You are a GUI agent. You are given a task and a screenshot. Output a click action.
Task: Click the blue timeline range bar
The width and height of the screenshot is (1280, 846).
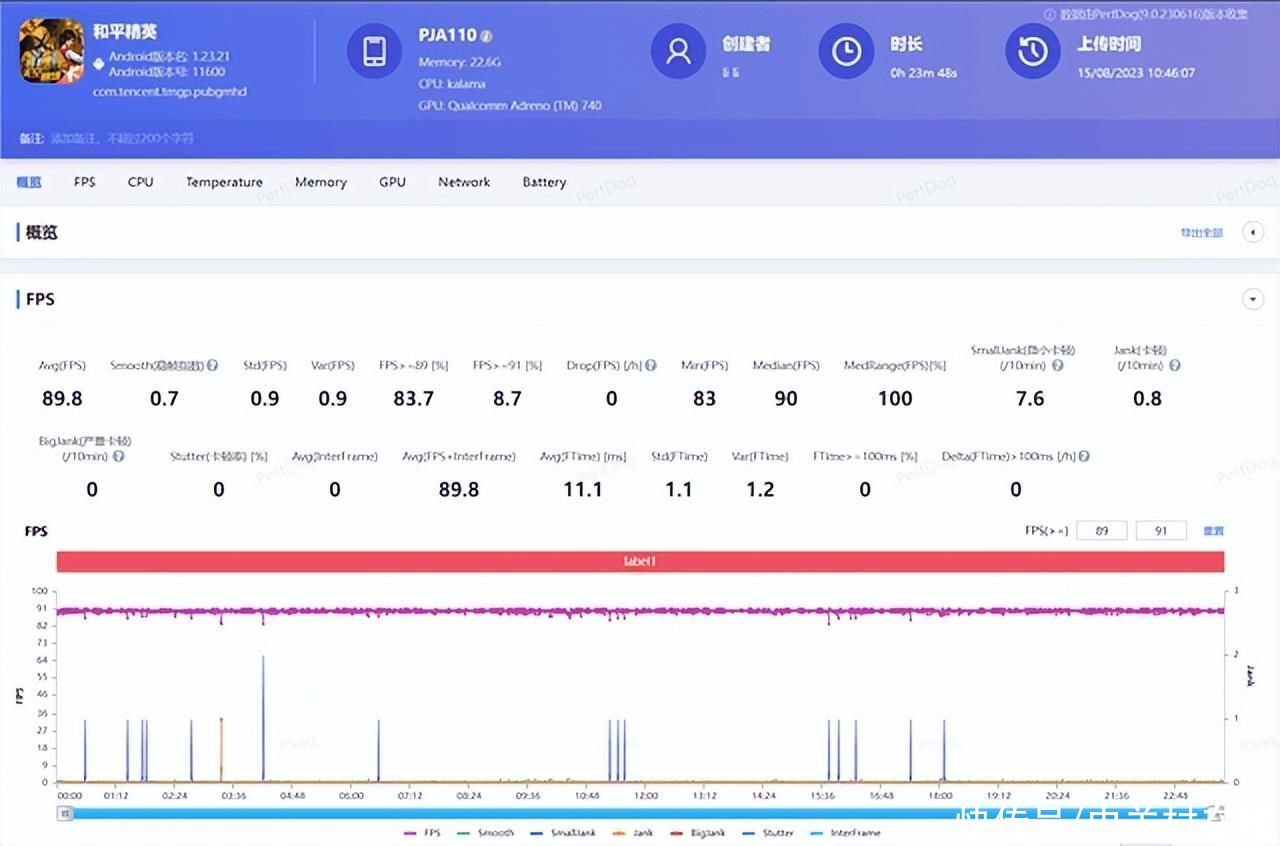pos(640,814)
